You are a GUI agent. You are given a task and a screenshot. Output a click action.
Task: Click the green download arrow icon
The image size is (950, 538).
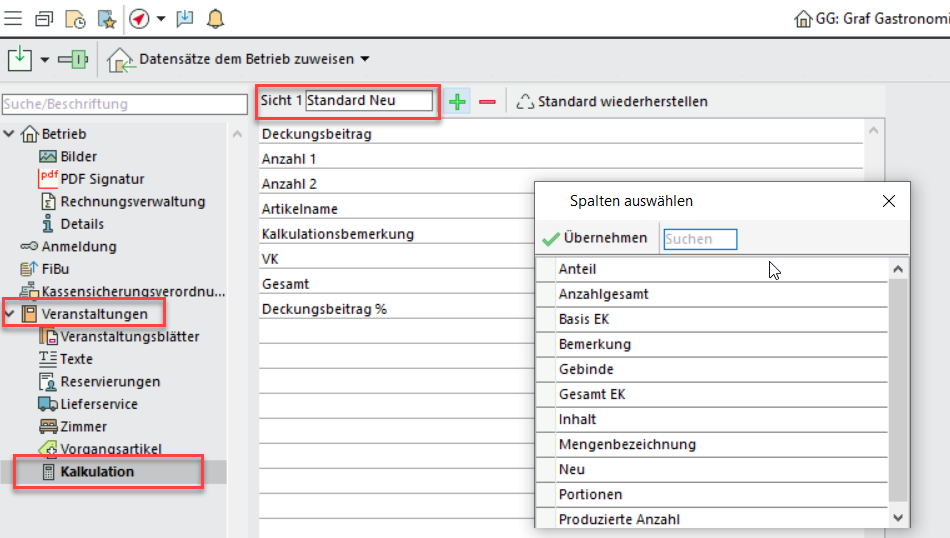pyautogui.click(x=20, y=59)
